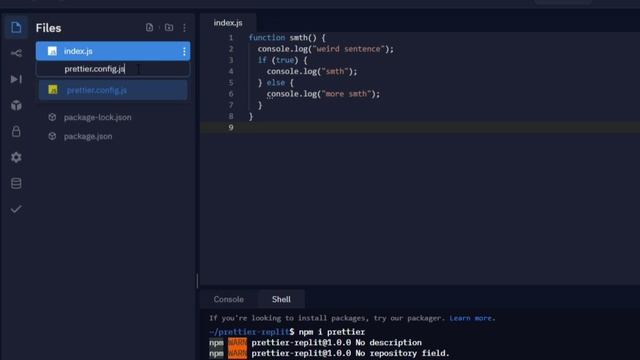Image resolution: width=640 pixels, height=360 pixels.
Task: Click the No description warning line
Action: [315, 342]
